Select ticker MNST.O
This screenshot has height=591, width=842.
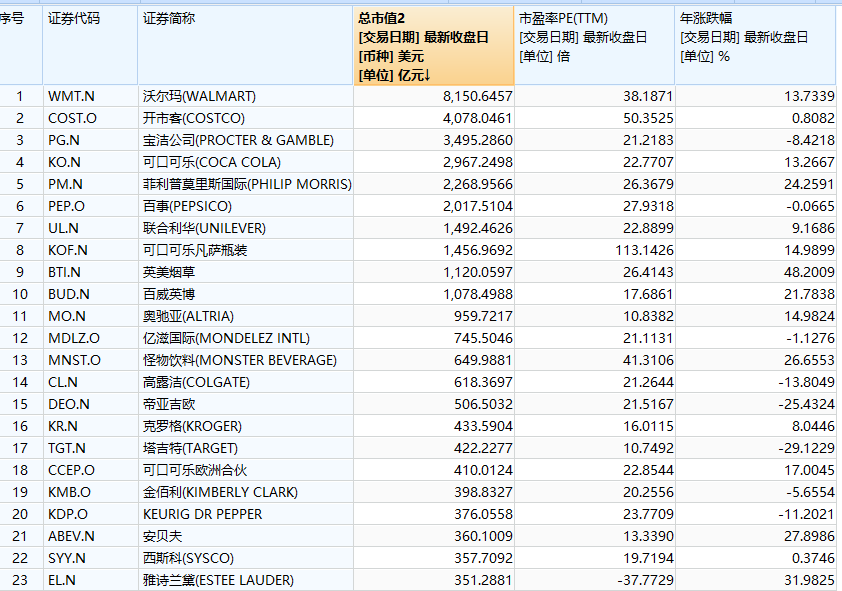click(x=75, y=361)
